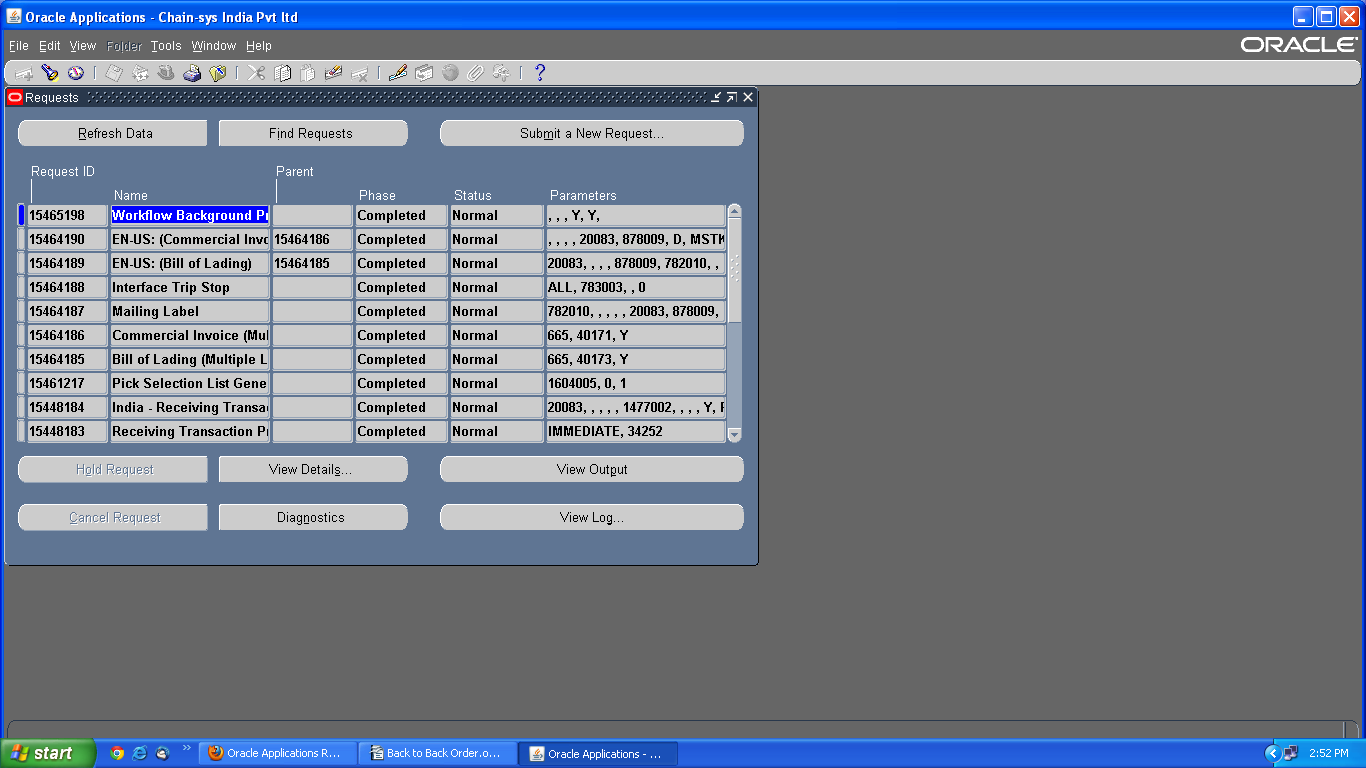
Task: Click the Edit Field pencil icon
Action: tap(398, 73)
